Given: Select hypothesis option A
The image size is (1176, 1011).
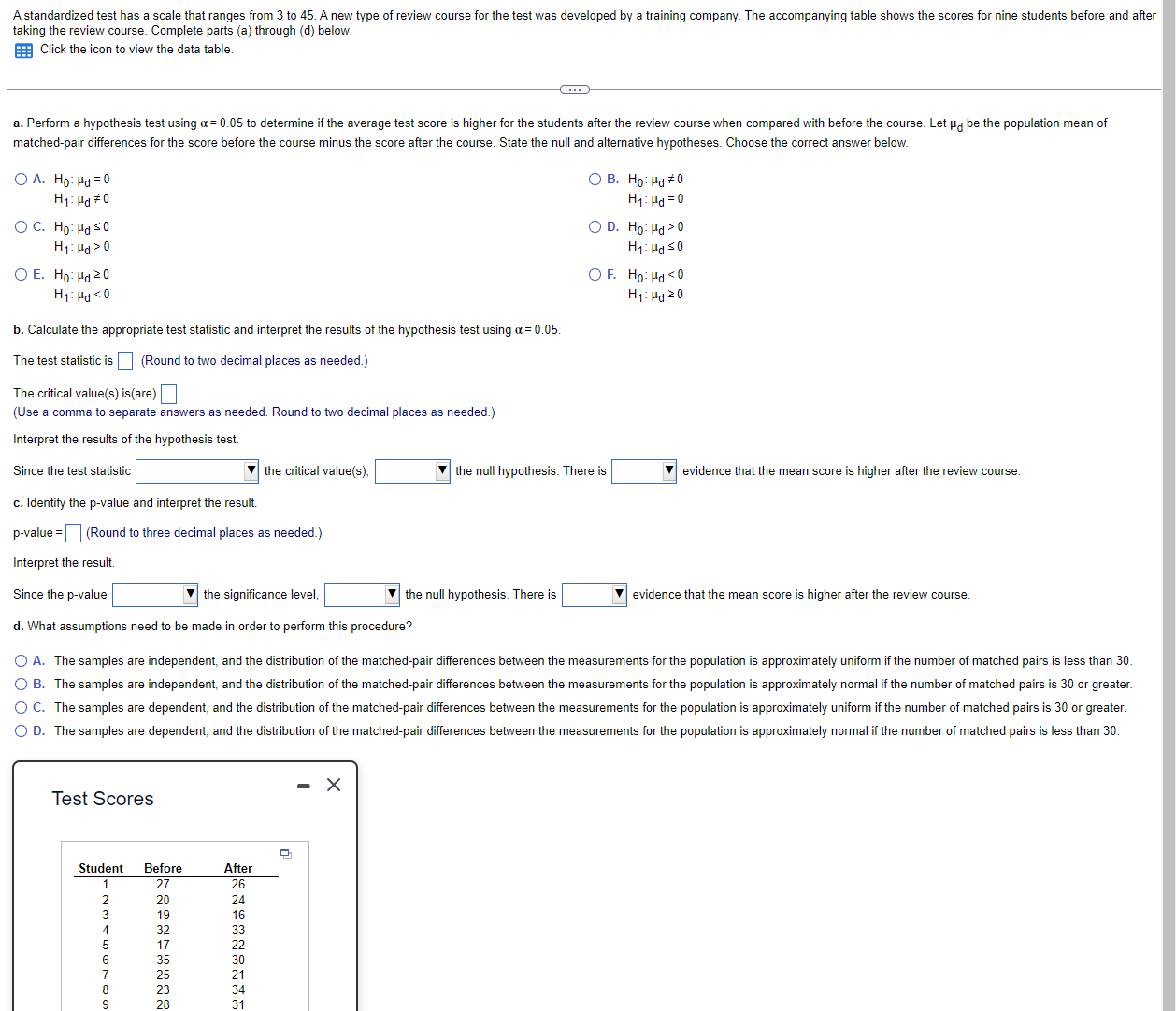Looking at the screenshot, I should click(x=20, y=179).
